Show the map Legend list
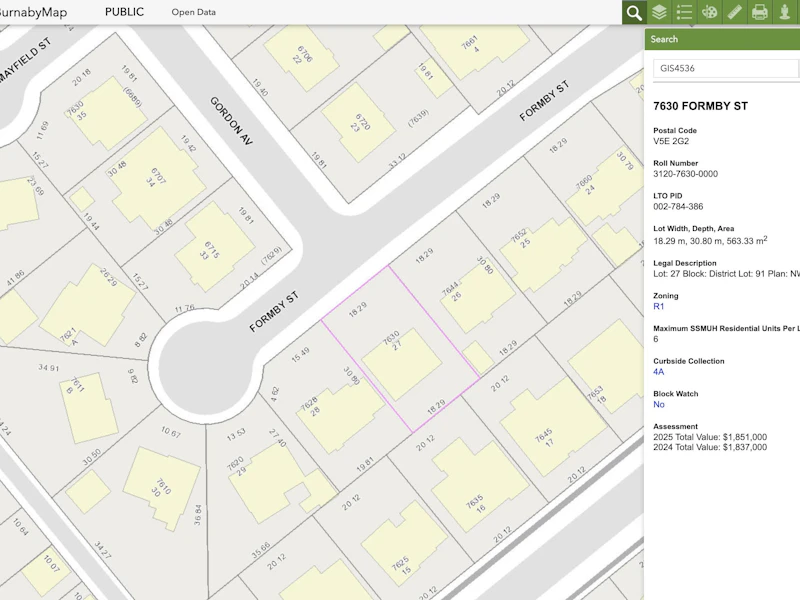Image resolution: width=800 pixels, height=600 pixels. [684, 12]
